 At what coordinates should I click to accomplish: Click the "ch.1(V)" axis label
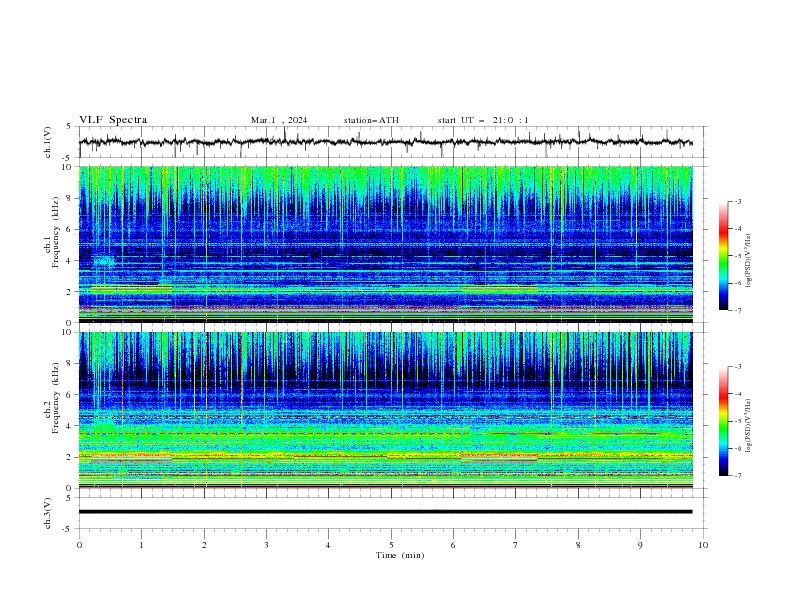[48, 142]
